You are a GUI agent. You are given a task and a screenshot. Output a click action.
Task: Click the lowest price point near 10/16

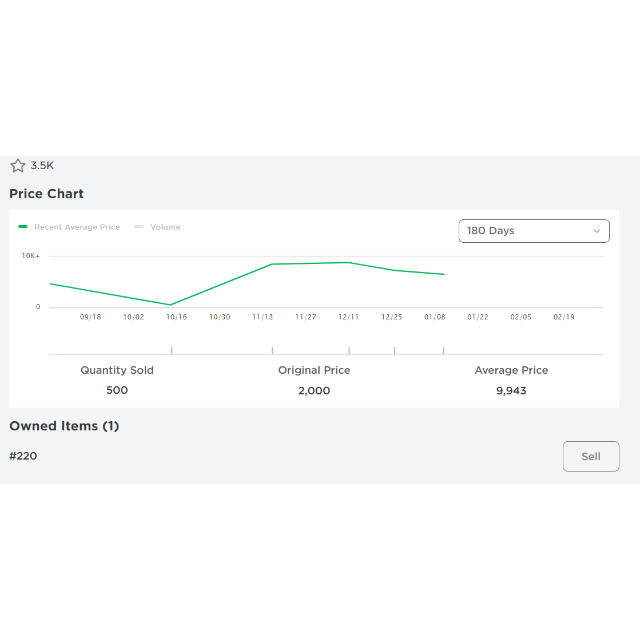(170, 304)
